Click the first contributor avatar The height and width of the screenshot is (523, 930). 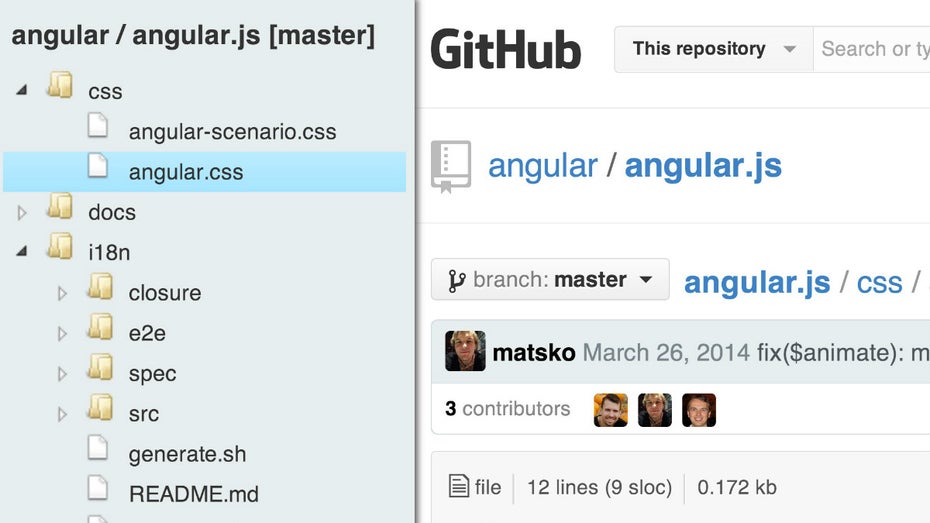[x=610, y=410]
